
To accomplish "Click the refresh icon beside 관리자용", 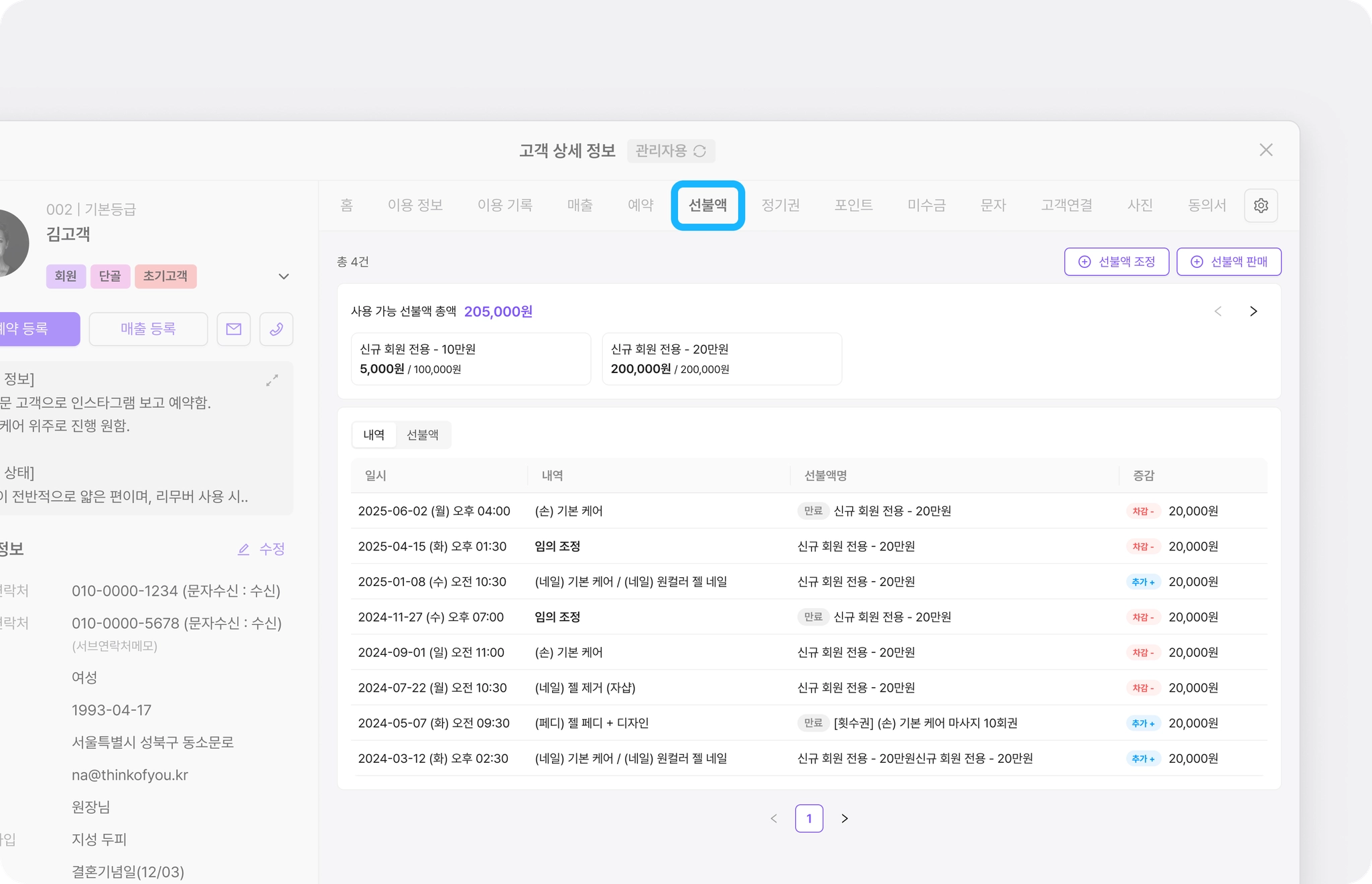I will pyautogui.click(x=700, y=151).
